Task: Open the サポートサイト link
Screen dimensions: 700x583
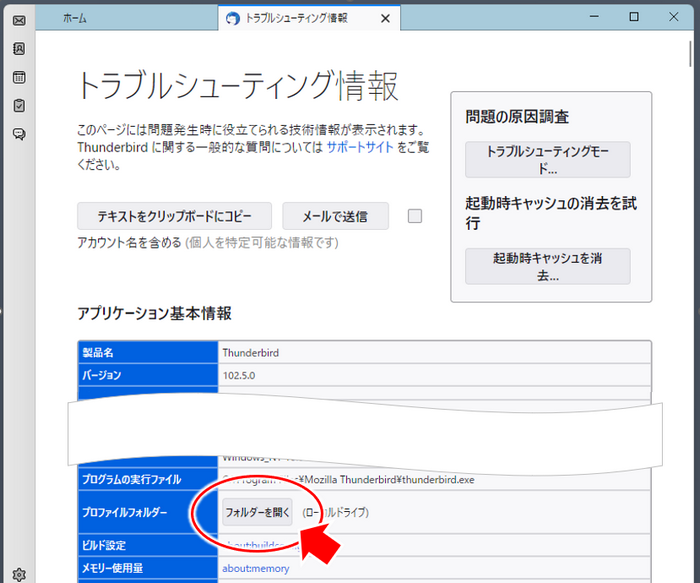Action: pos(360,147)
